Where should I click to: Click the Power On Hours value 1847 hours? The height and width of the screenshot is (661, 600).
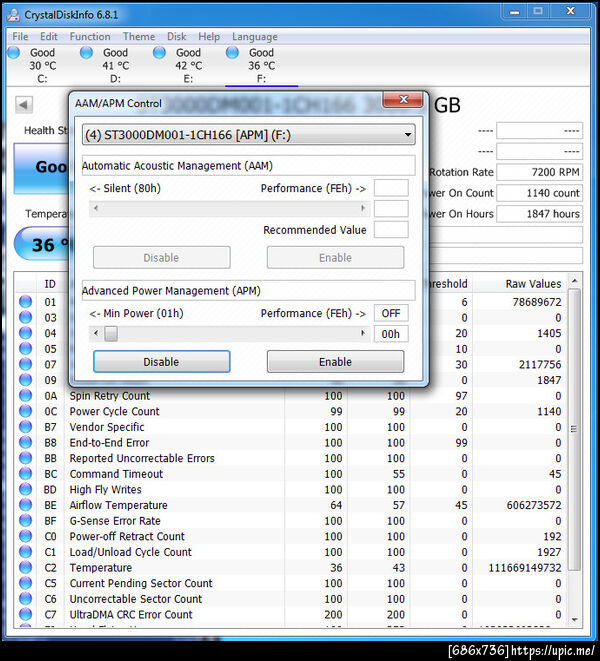pyautogui.click(x=539, y=214)
